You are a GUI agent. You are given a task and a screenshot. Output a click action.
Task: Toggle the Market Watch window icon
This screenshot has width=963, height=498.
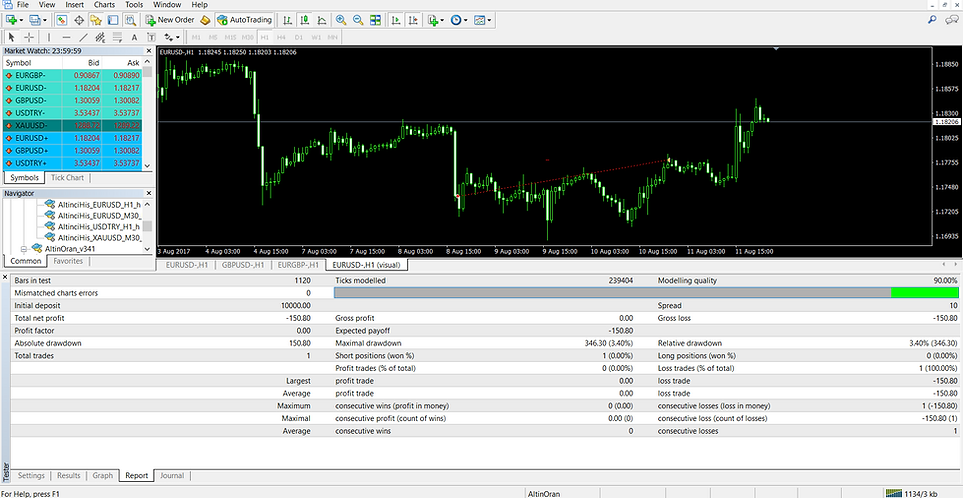click(61, 20)
